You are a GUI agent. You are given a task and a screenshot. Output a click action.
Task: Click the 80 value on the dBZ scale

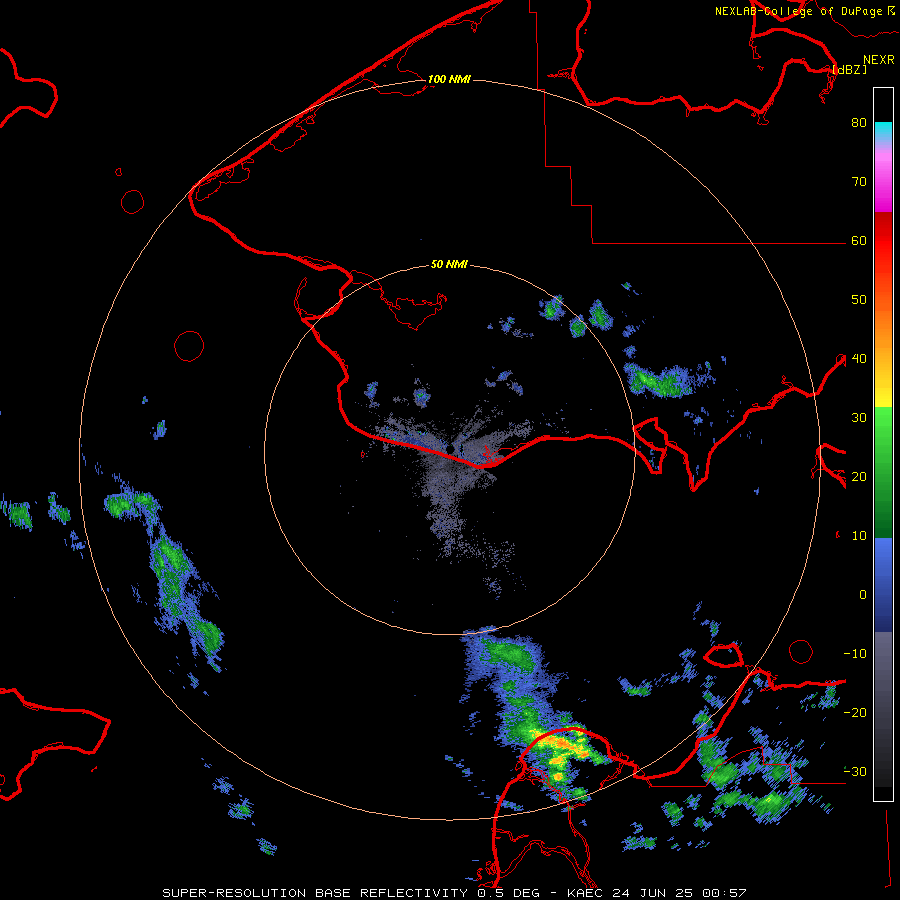[x=859, y=123]
